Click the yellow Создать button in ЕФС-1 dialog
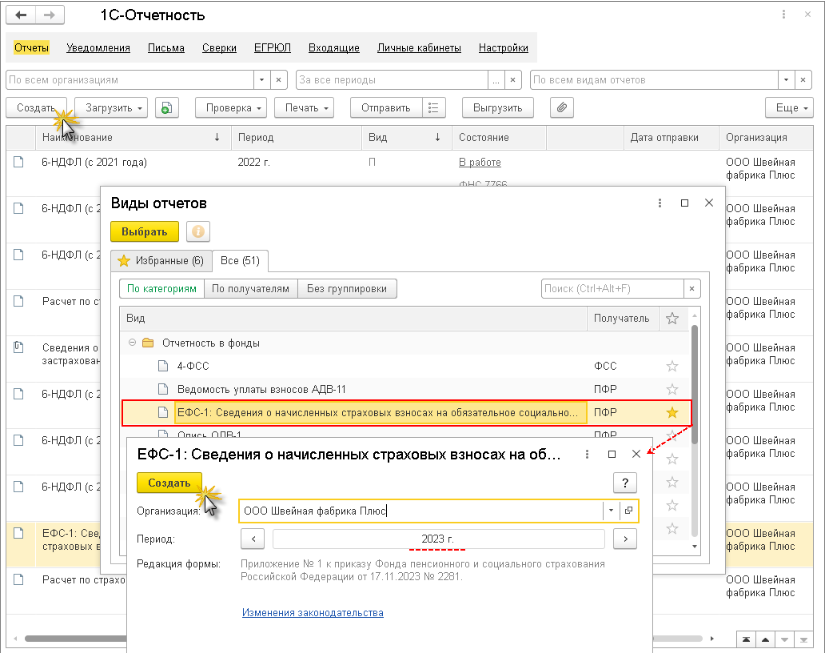Image resolution: width=826 pixels, height=653 pixels. [x=169, y=483]
